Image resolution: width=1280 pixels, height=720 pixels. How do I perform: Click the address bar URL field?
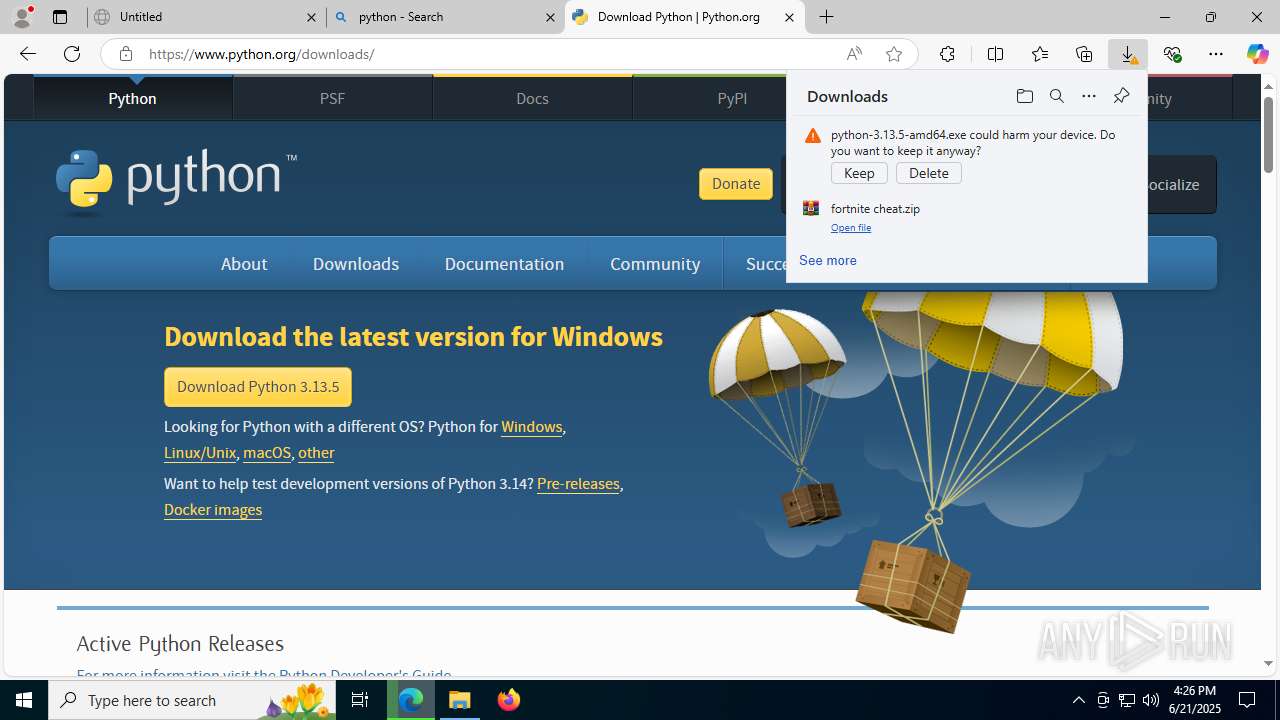490,54
